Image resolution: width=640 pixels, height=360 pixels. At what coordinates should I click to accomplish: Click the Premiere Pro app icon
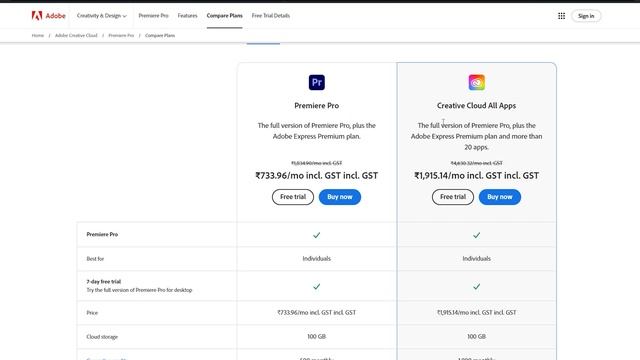[x=316, y=82]
